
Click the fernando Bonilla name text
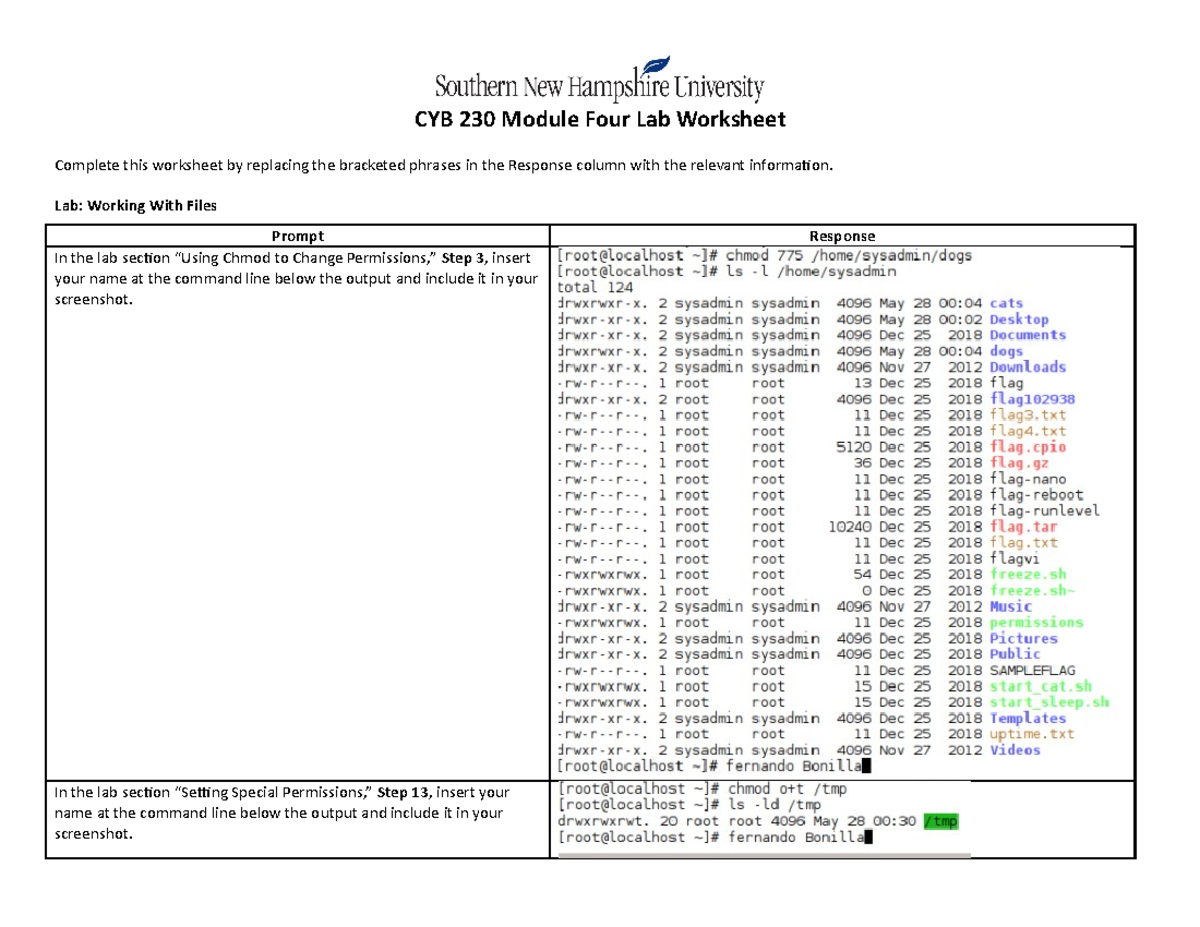tap(795, 766)
